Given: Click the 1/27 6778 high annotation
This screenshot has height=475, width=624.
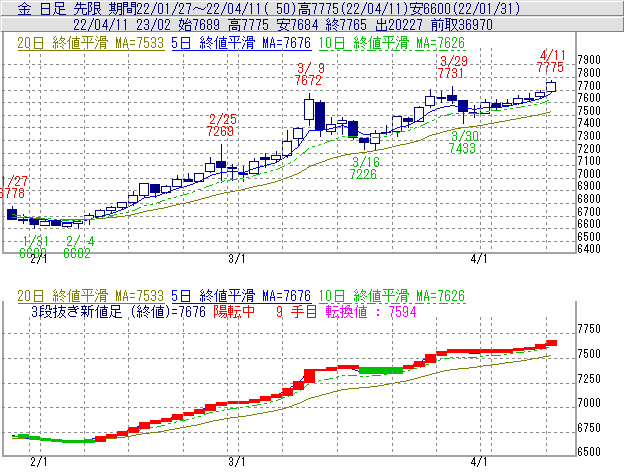Looking at the screenshot, I should point(14,187).
